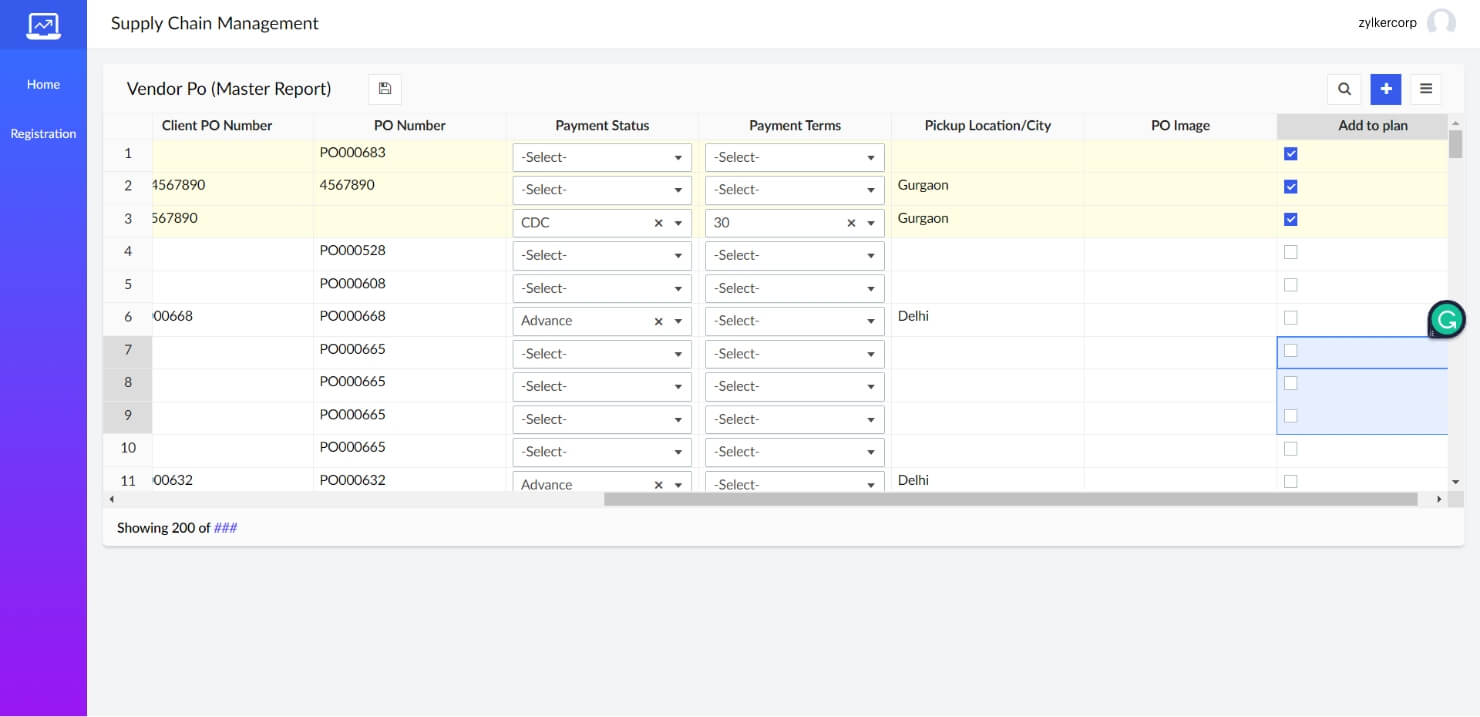The height and width of the screenshot is (717, 1480).
Task: Clear Advance status in row 6 via x
Action: 658,321
